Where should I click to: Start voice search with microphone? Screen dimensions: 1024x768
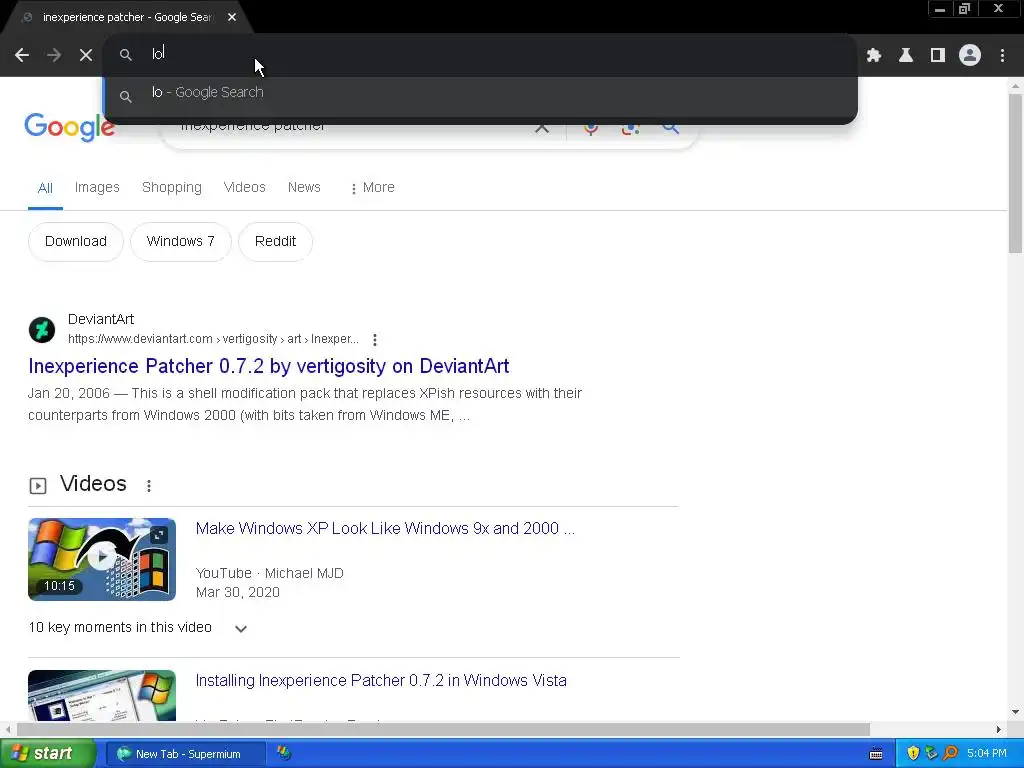click(591, 128)
